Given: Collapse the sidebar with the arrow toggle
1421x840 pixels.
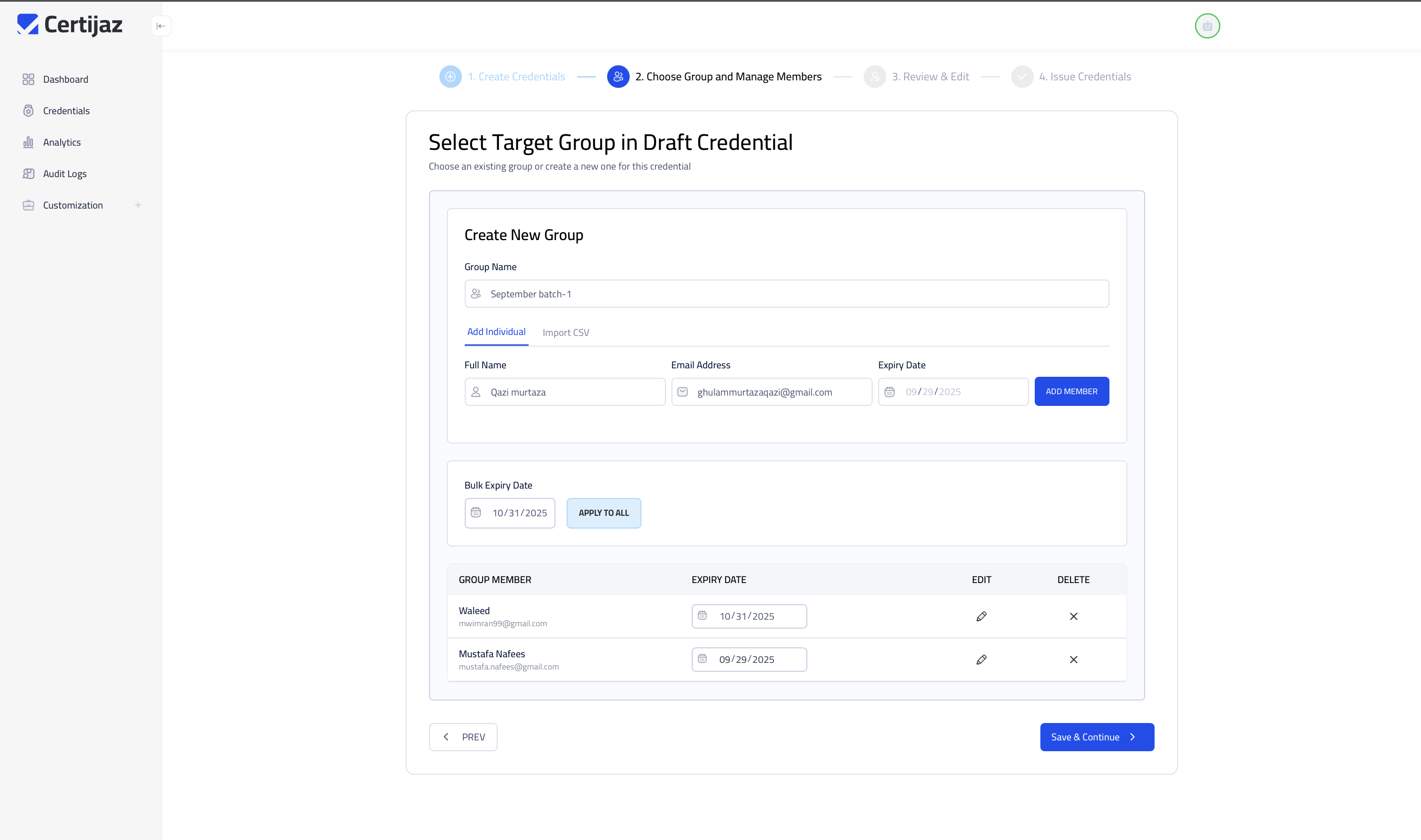Looking at the screenshot, I should tap(161, 25).
